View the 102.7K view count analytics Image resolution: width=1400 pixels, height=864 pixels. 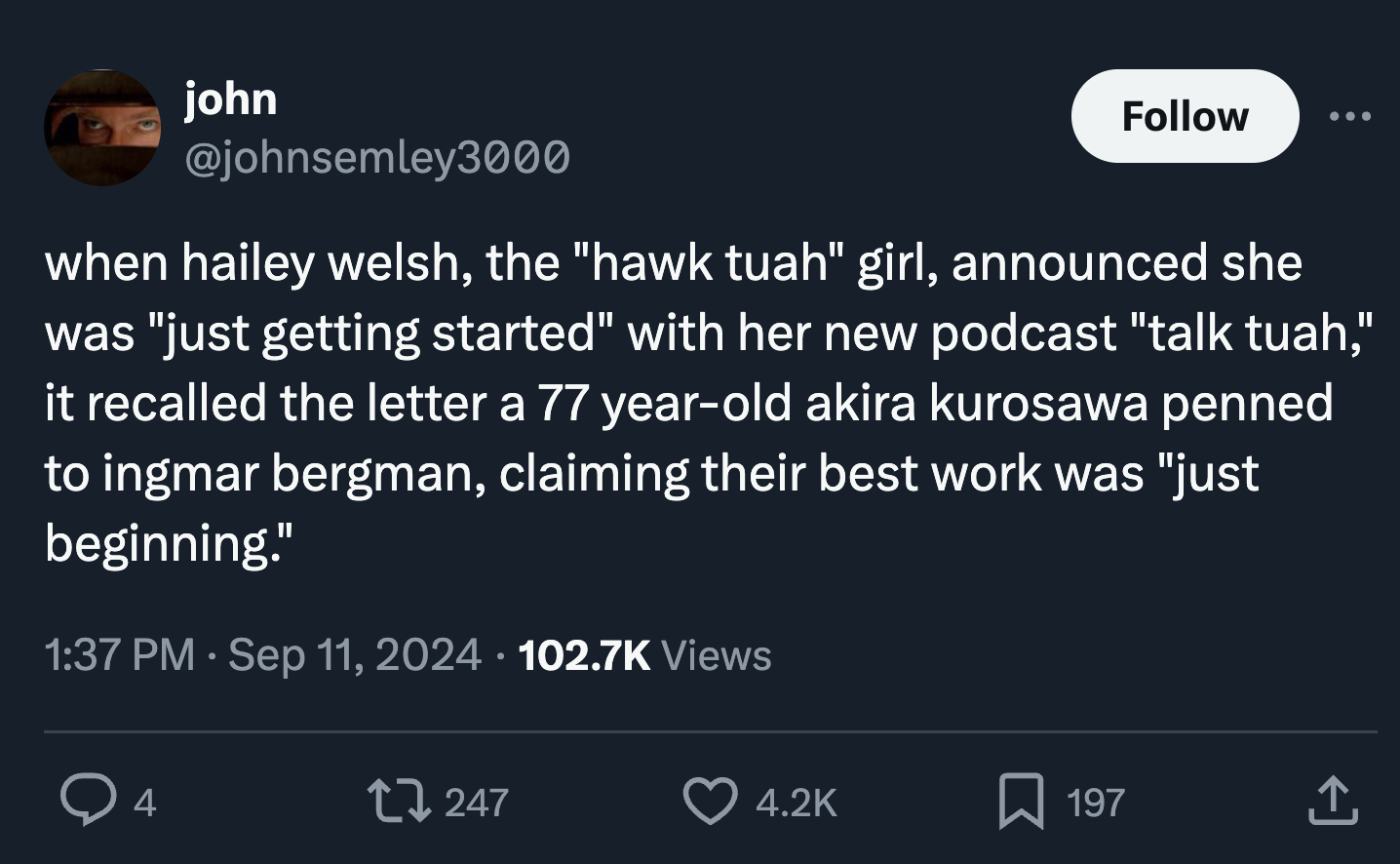pyautogui.click(x=583, y=654)
